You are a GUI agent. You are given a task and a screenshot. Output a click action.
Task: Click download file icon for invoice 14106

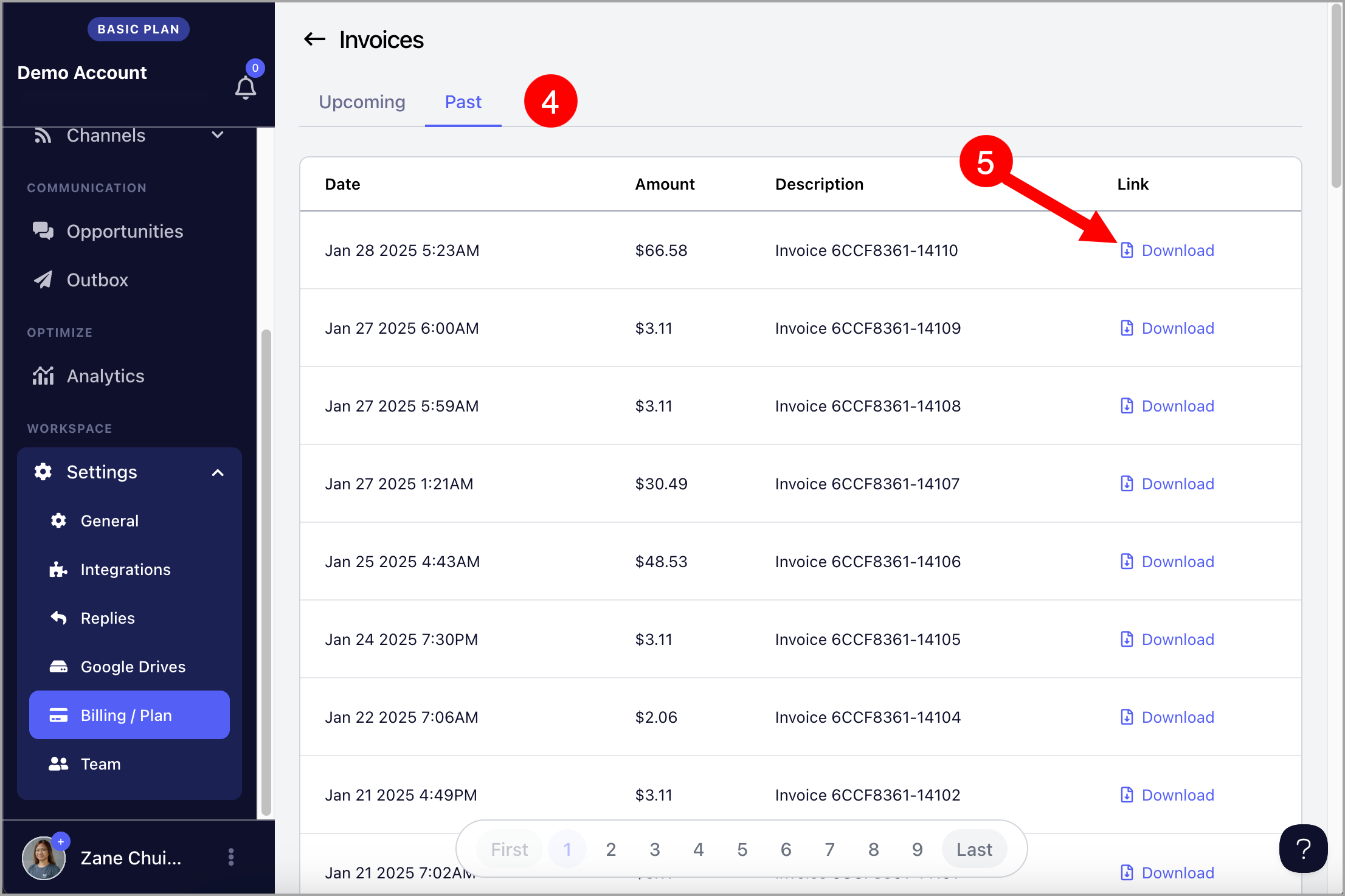point(1127,562)
